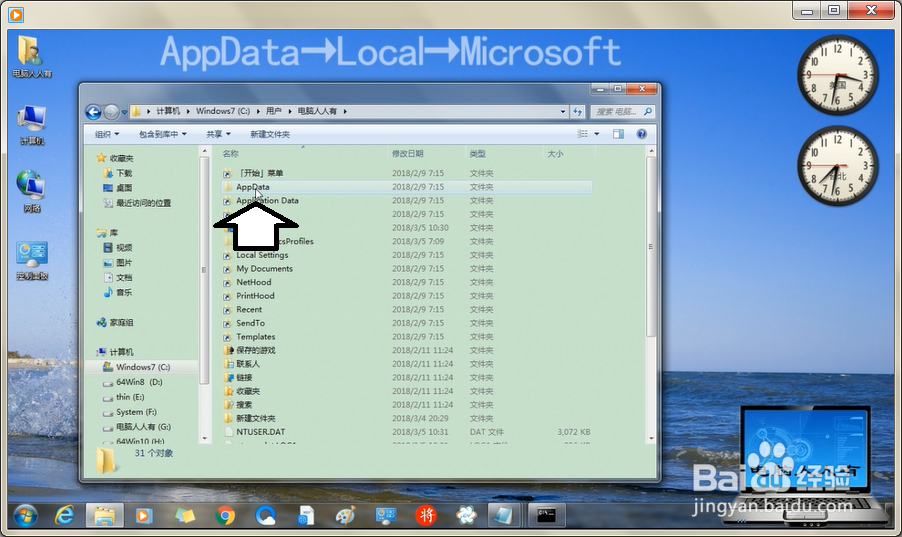Click the 新建文件夹 button

(270, 134)
